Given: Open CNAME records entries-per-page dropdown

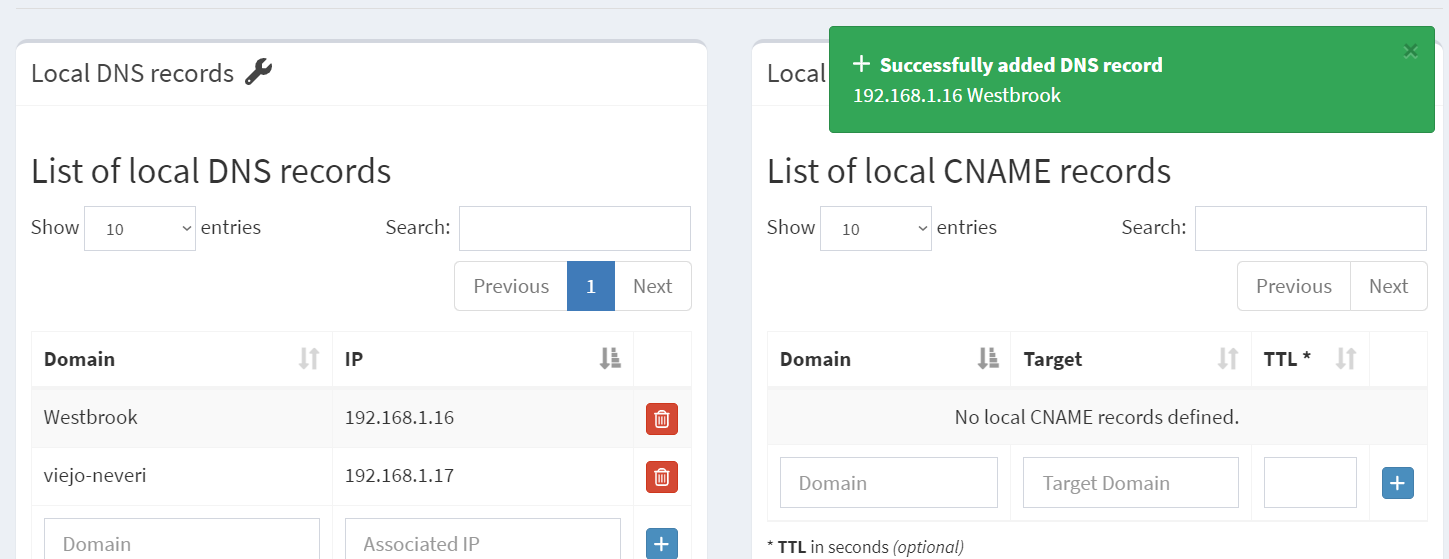Looking at the screenshot, I should [876, 228].
